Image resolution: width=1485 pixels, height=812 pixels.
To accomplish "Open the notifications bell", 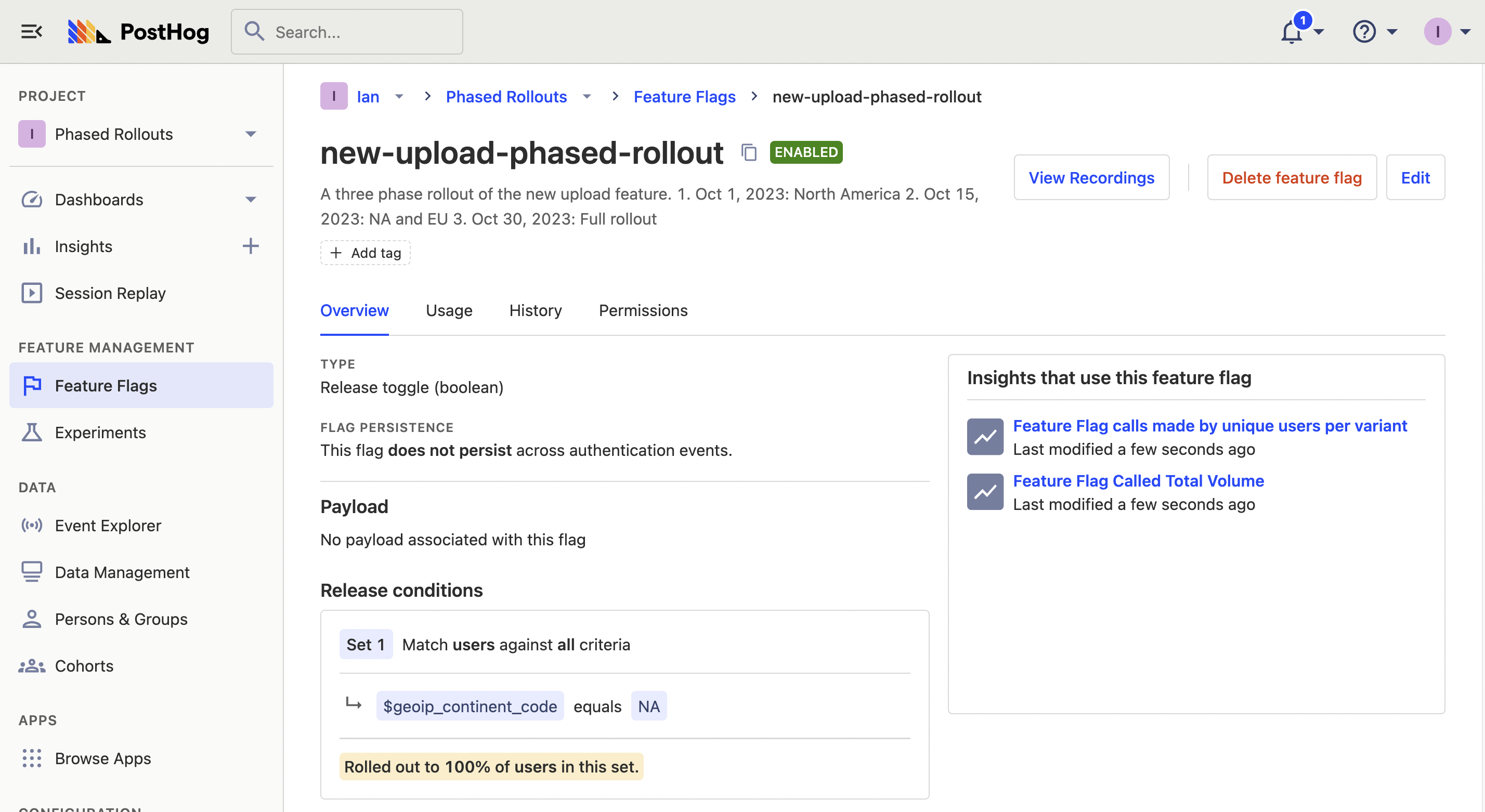I will 1291,32.
